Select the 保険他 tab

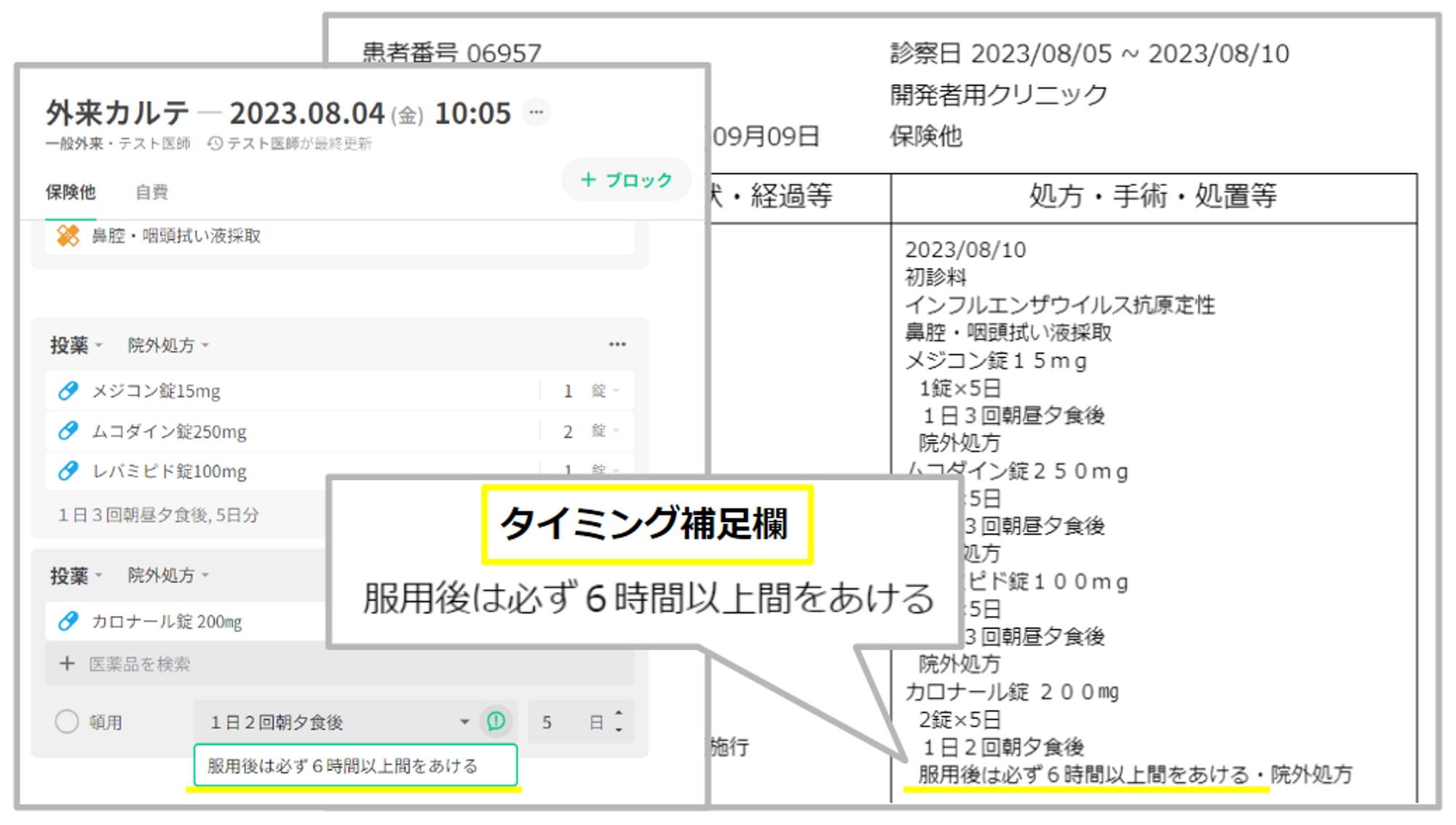pos(70,192)
